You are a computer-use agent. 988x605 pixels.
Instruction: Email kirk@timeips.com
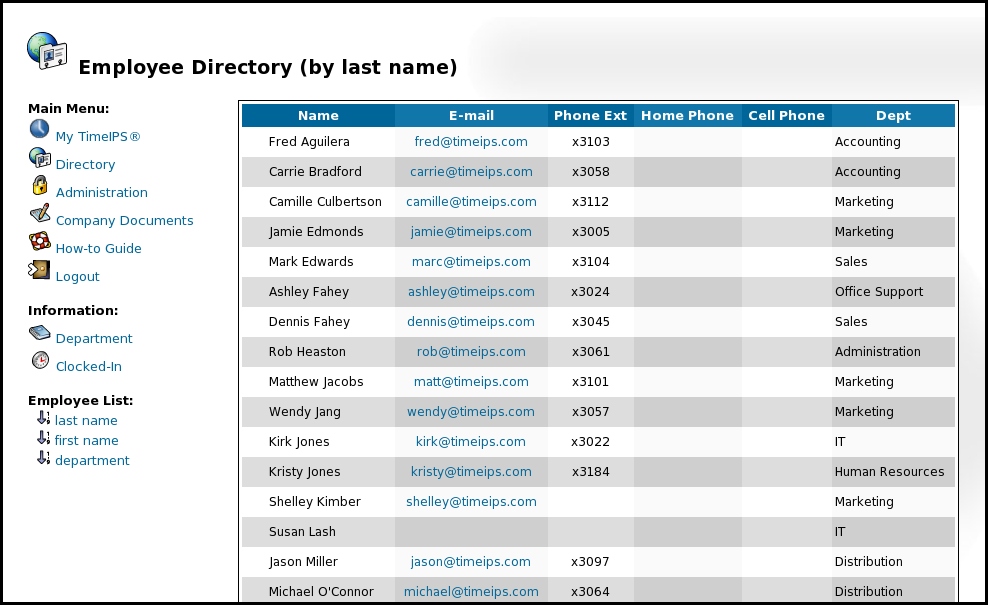point(471,442)
